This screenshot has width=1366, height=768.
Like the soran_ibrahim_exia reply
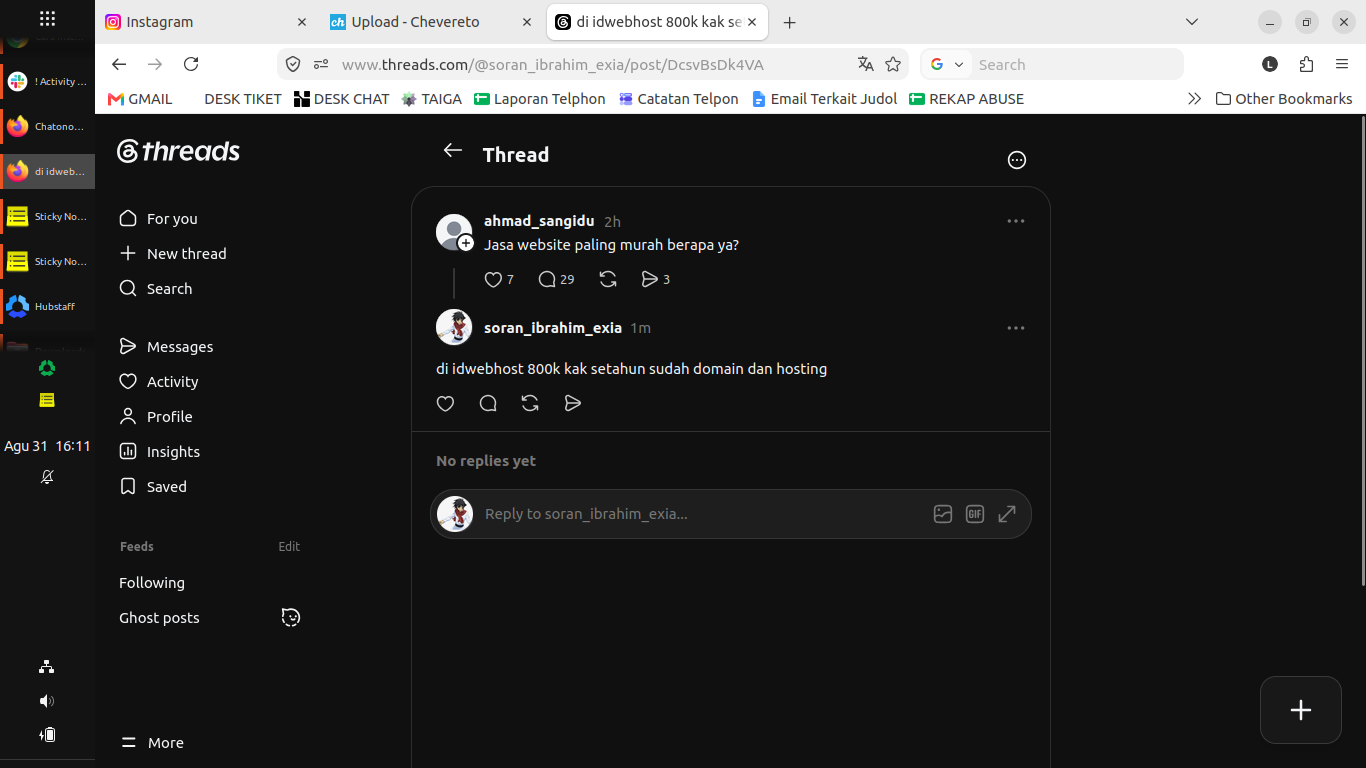click(x=446, y=403)
